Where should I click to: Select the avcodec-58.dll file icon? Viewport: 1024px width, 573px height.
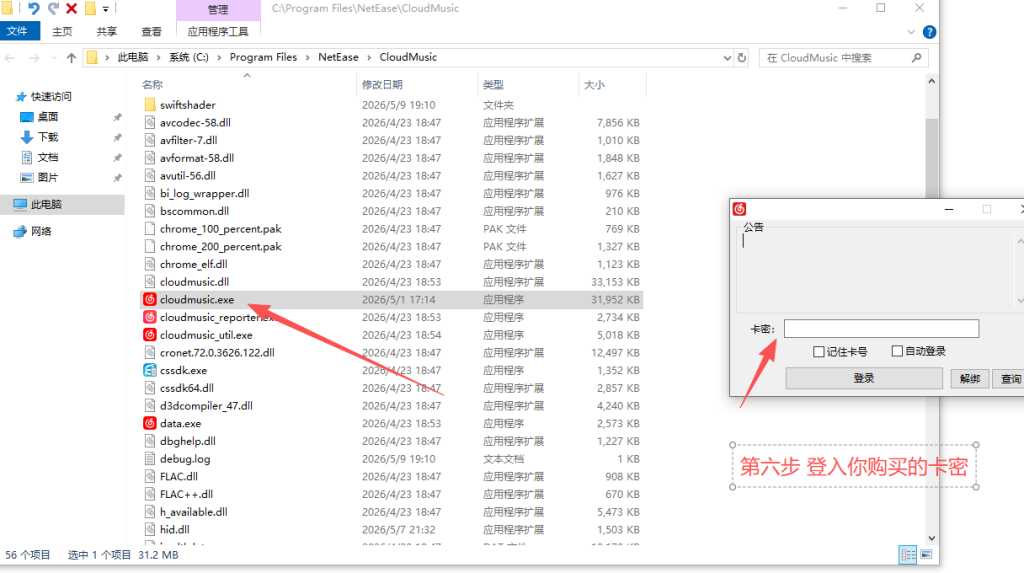[150, 122]
